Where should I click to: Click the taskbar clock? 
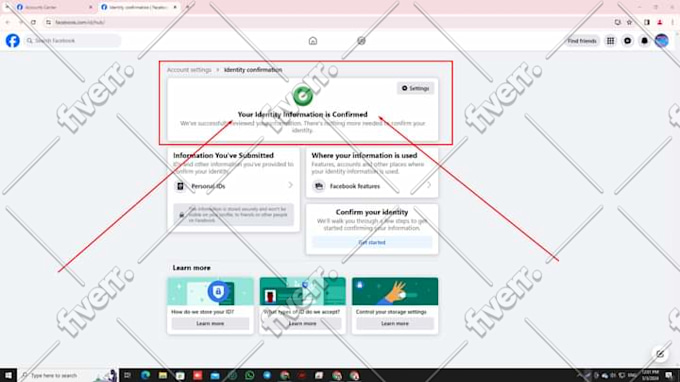(650, 375)
